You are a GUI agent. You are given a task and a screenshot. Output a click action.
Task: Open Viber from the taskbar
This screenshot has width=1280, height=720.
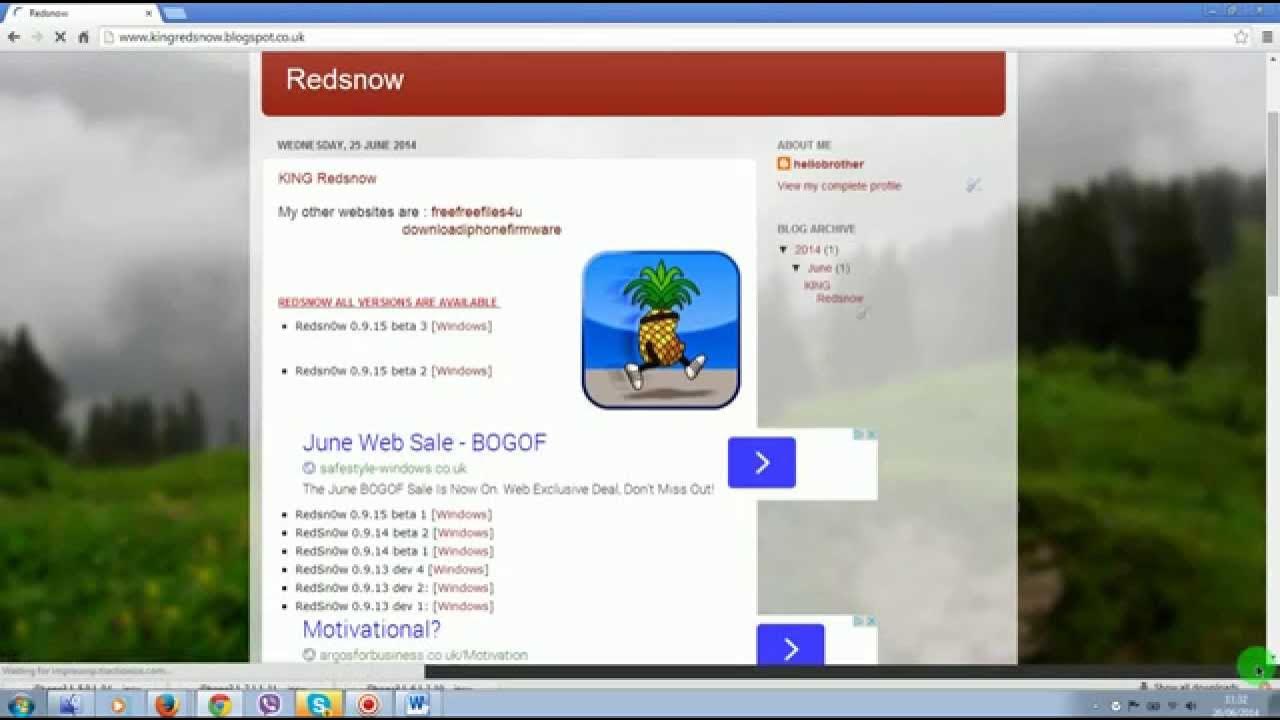(x=270, y=705)
